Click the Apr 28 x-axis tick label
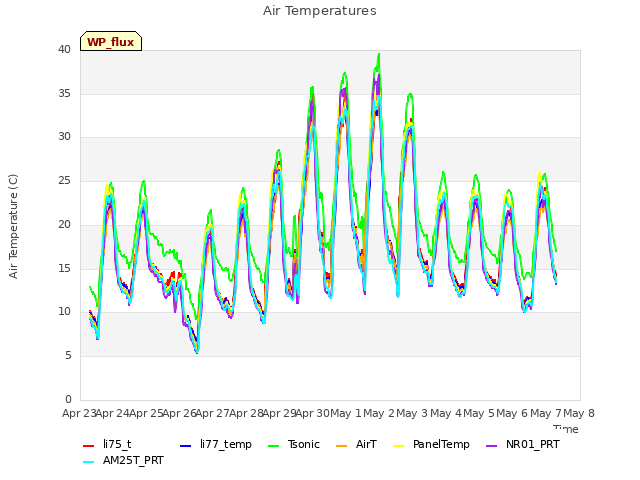640x480 pixels. point(246,413)
